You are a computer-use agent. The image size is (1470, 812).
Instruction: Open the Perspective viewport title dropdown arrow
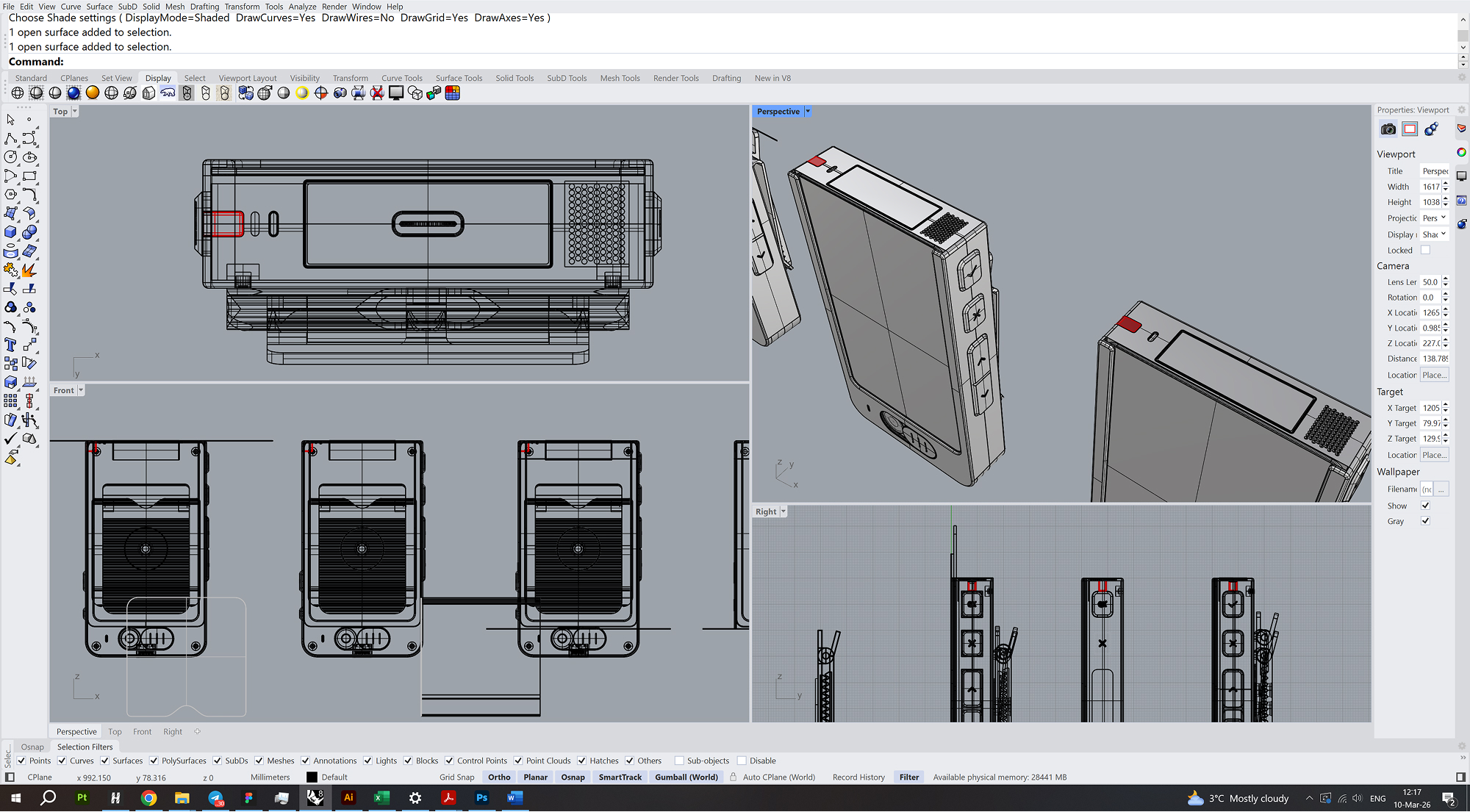(808, 112)
